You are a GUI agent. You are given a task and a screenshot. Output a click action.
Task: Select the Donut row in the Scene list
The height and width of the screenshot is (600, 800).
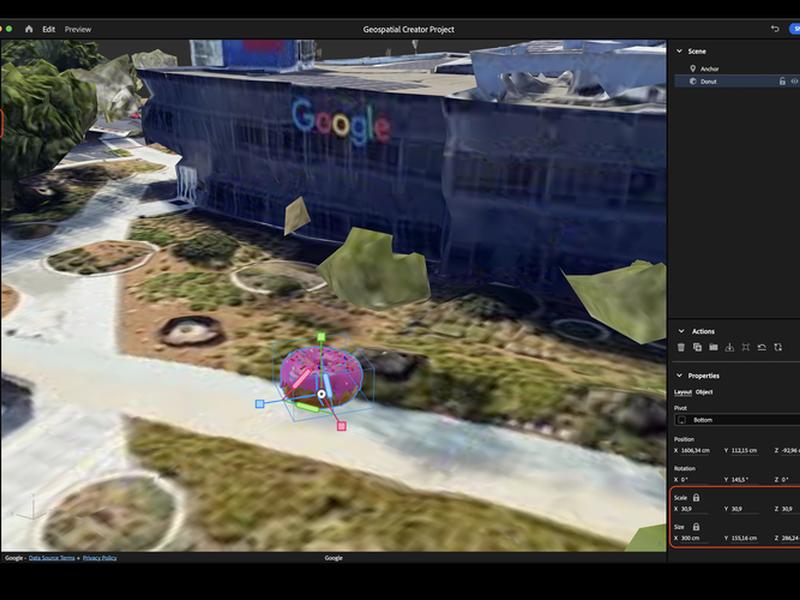[x=737, y=81]
